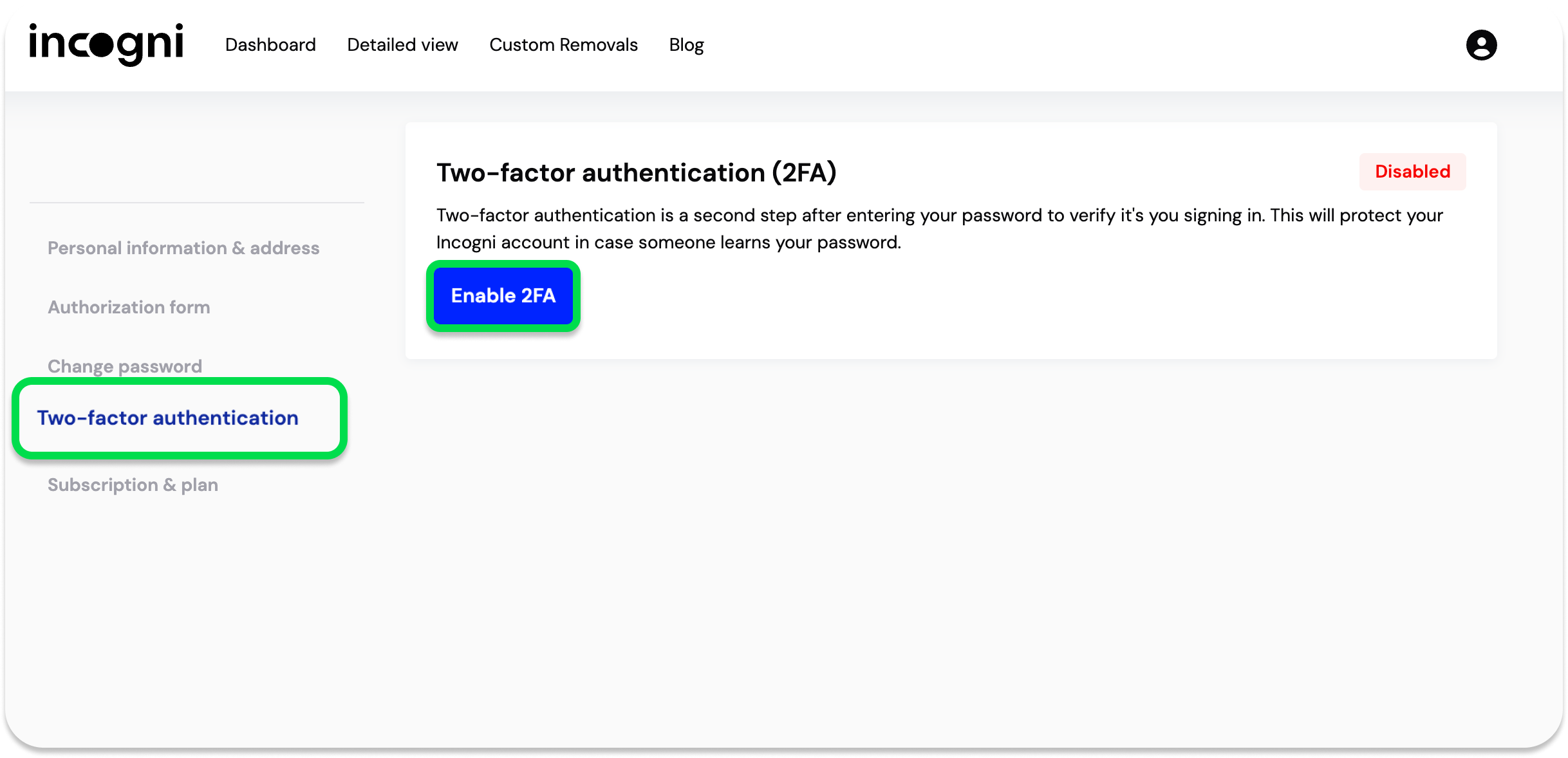The height and width of the screenshot is (758, 1568).
Task: Open the Subscription & plan section
Action: (133, 485)
